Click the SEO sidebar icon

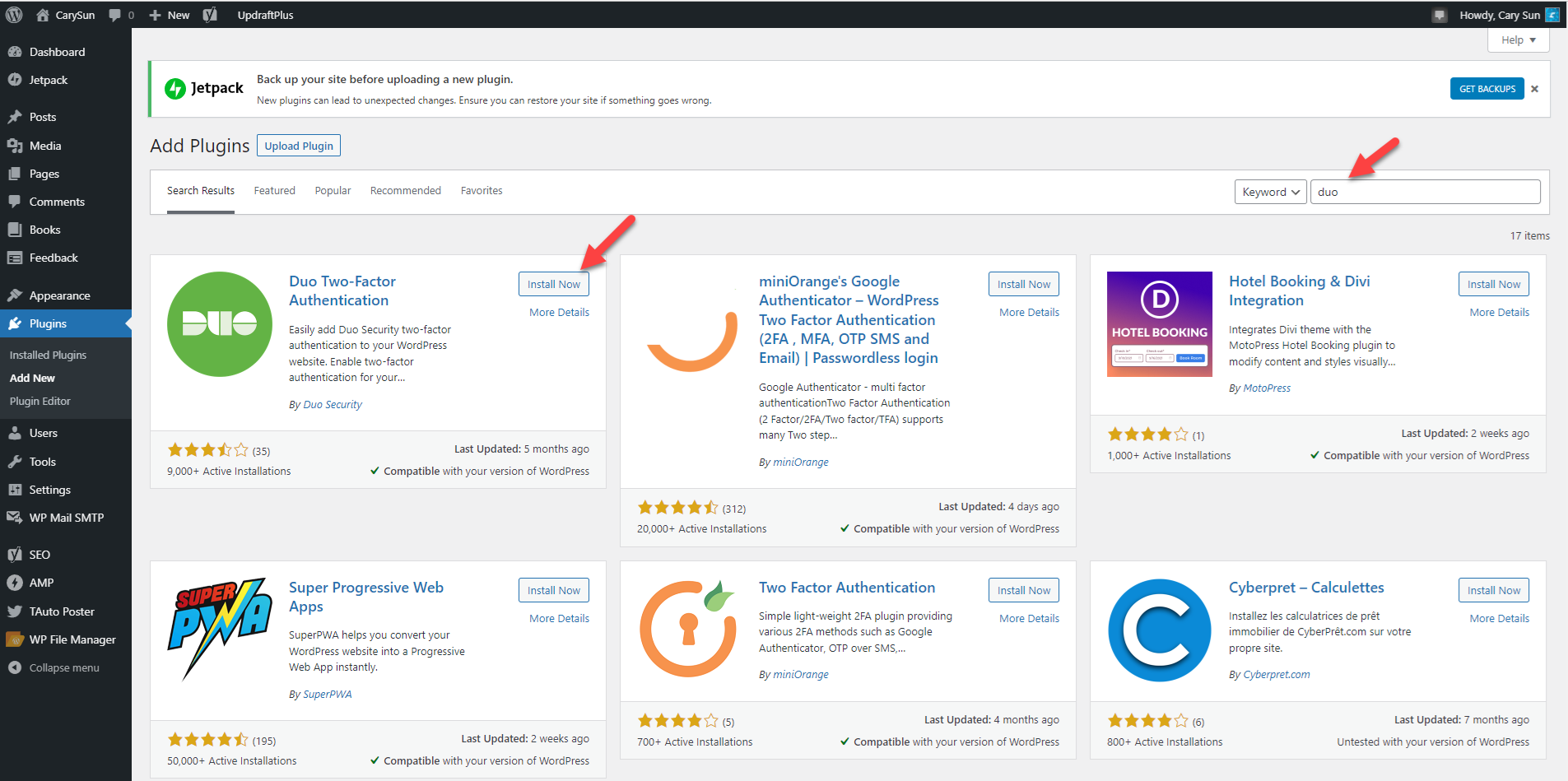coord(15,555)
